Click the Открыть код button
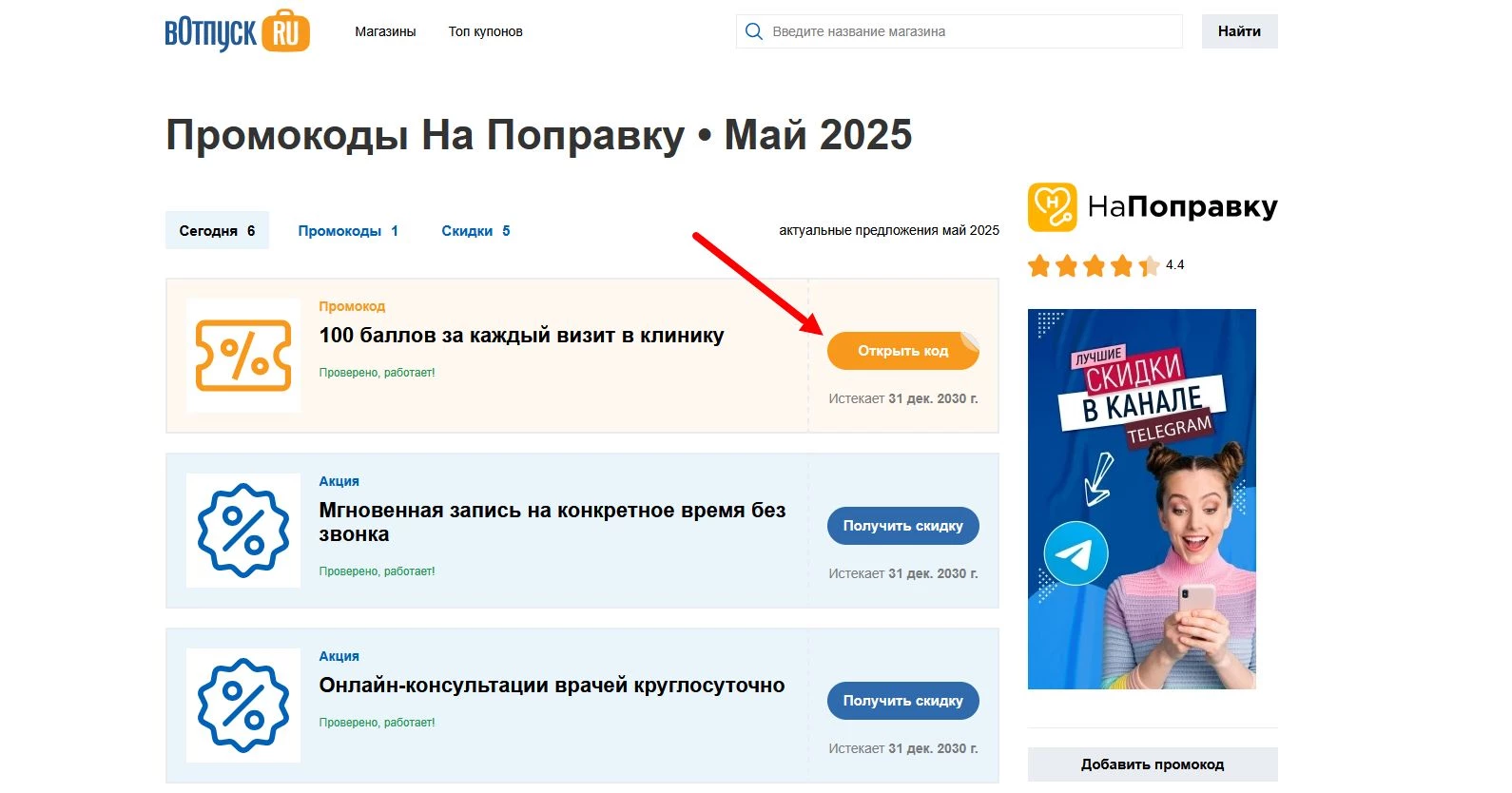The height and width of the screenshot is (793, 1512). point(901,350)
